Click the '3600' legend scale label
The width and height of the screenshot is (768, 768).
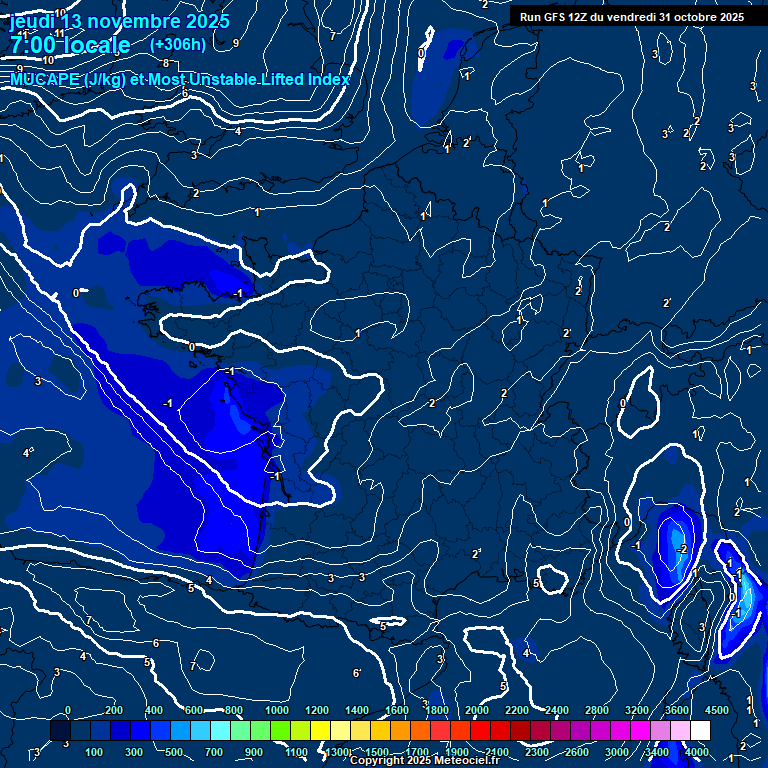pos(677,710)
